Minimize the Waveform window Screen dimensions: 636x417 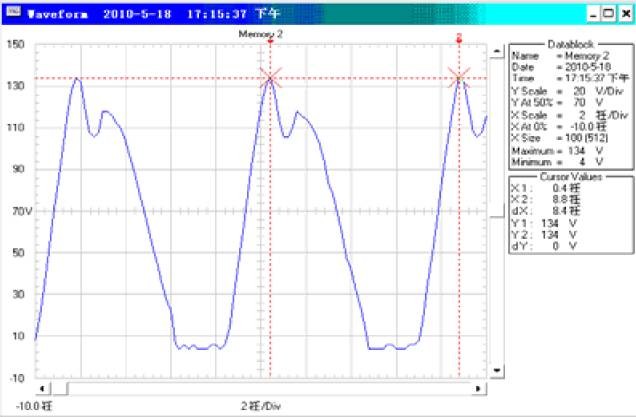(x=594, y=16)
